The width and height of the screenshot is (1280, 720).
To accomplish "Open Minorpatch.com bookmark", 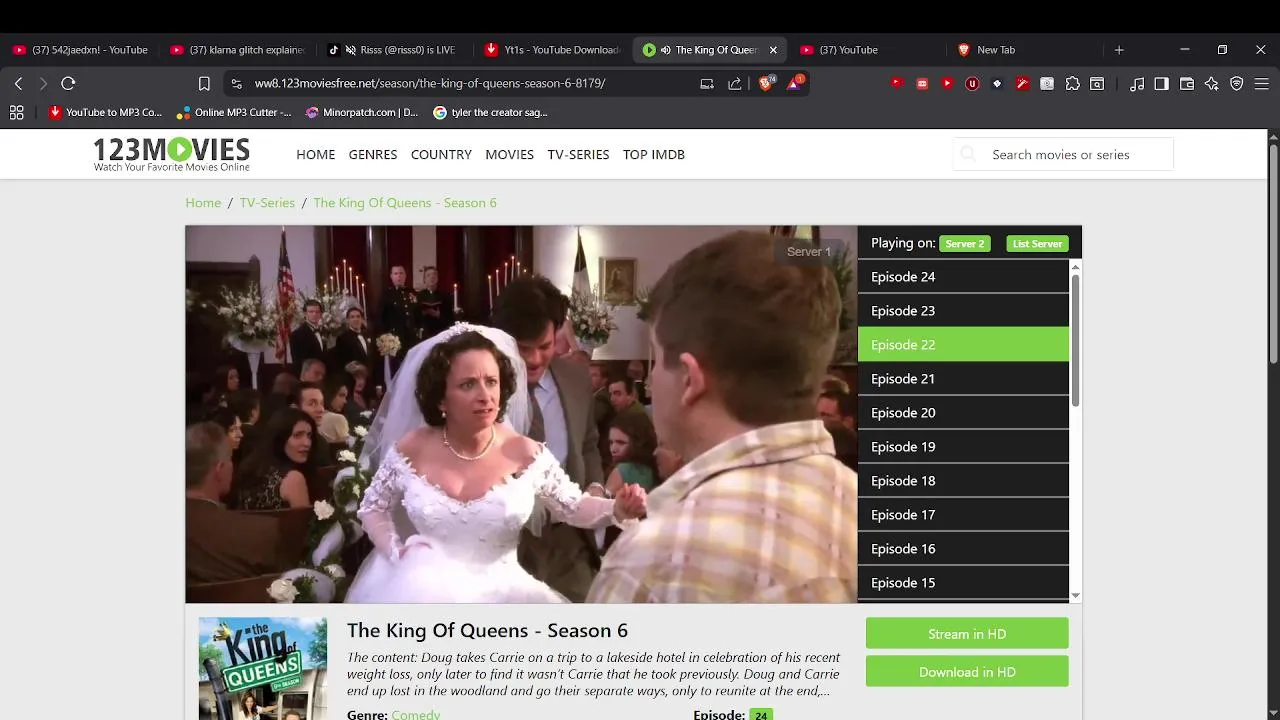I will pos(362,113).
